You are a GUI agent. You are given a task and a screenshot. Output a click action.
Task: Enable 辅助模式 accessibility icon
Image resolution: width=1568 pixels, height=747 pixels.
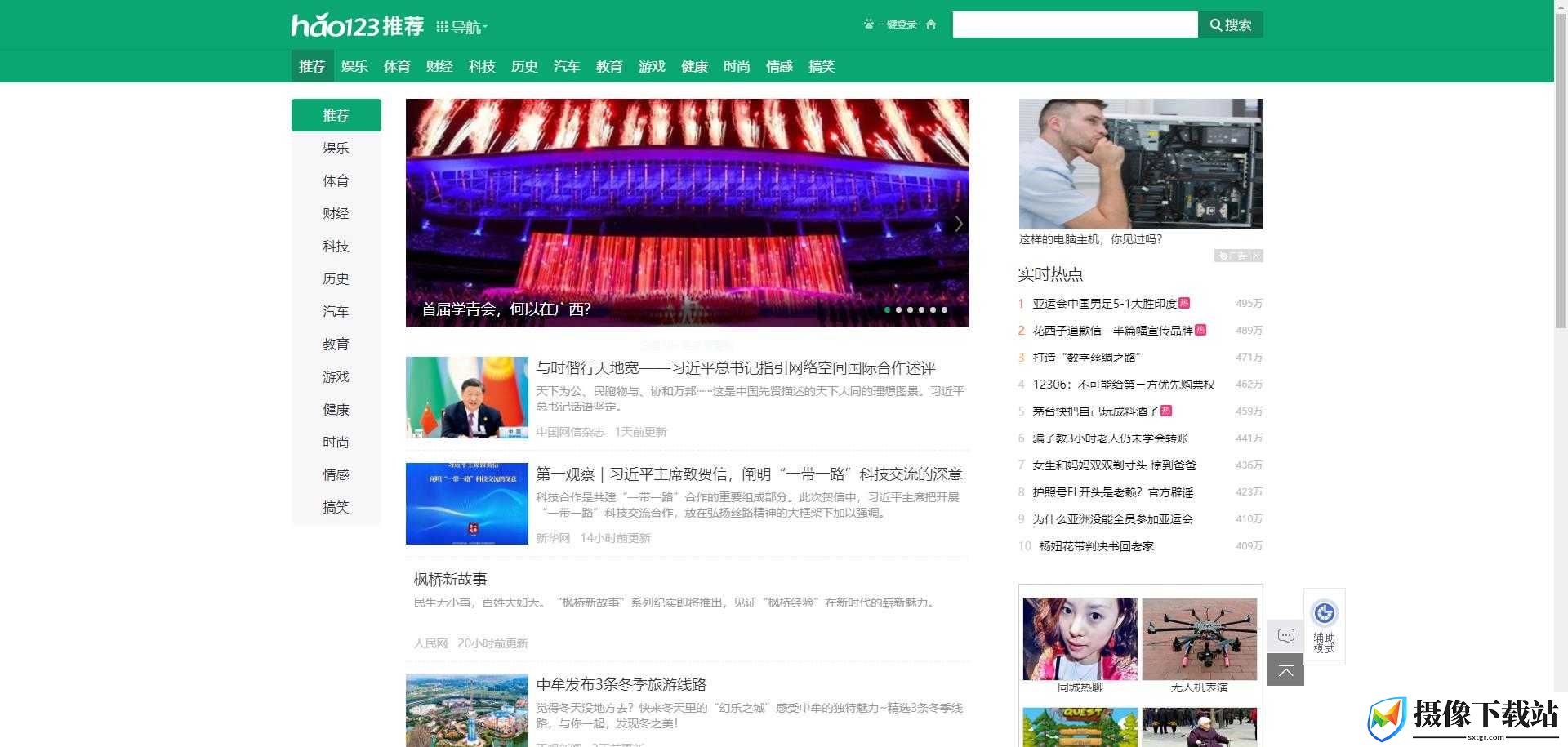[1324, 626]
